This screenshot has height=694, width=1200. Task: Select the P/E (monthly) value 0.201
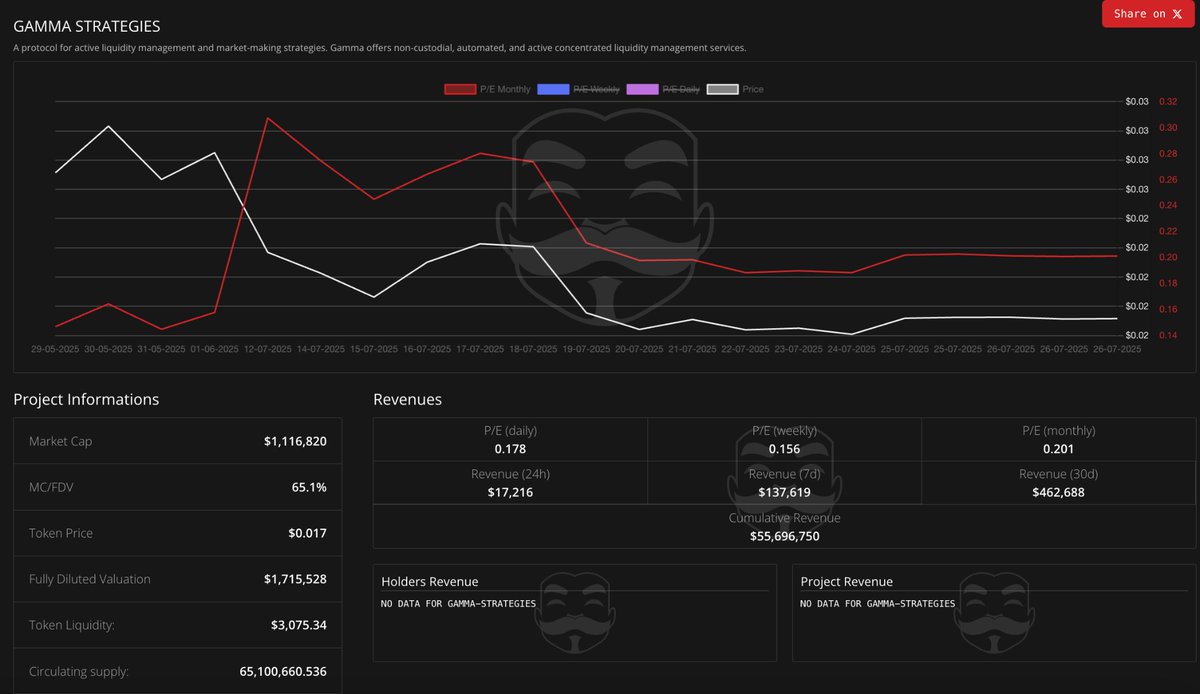1058,449
